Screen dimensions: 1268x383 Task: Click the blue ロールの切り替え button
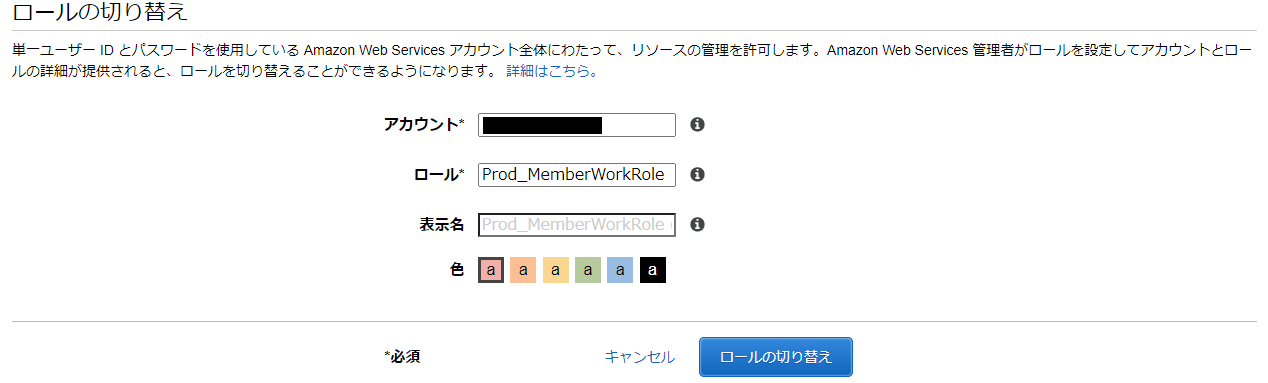point(776,357)
